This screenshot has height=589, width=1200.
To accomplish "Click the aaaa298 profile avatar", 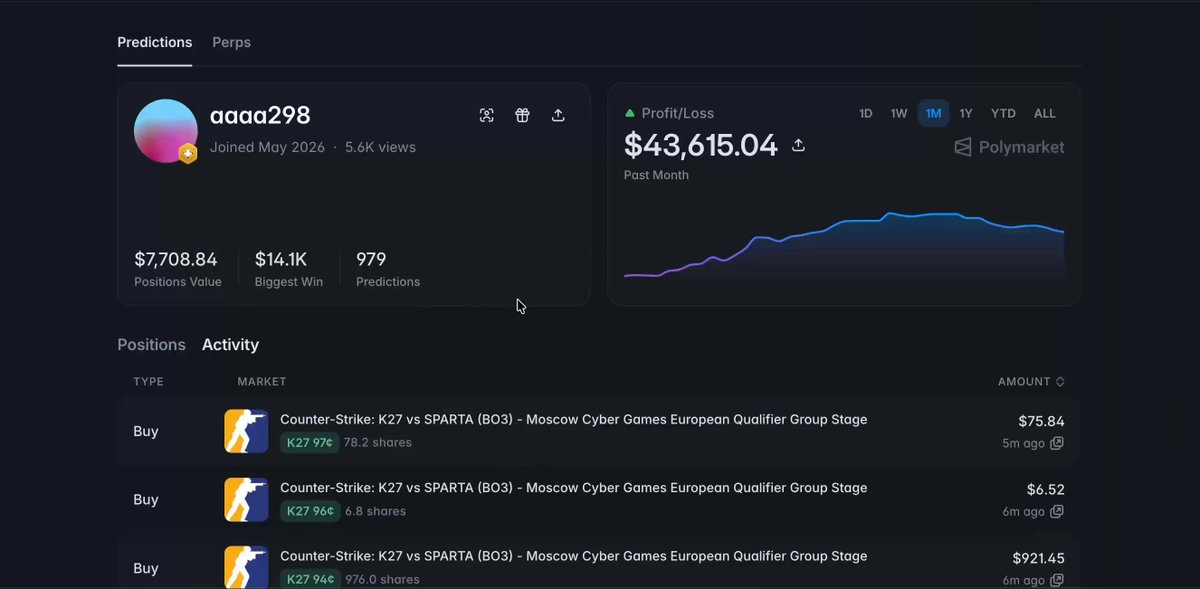I will [x=165, y=130].
